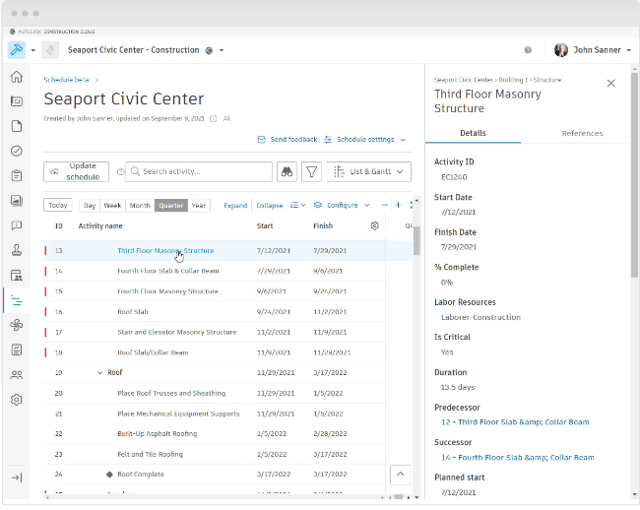Open the Forms clipboard icon in sidebar
Viewport: 640px width, 510px height.
click(16, 176)
